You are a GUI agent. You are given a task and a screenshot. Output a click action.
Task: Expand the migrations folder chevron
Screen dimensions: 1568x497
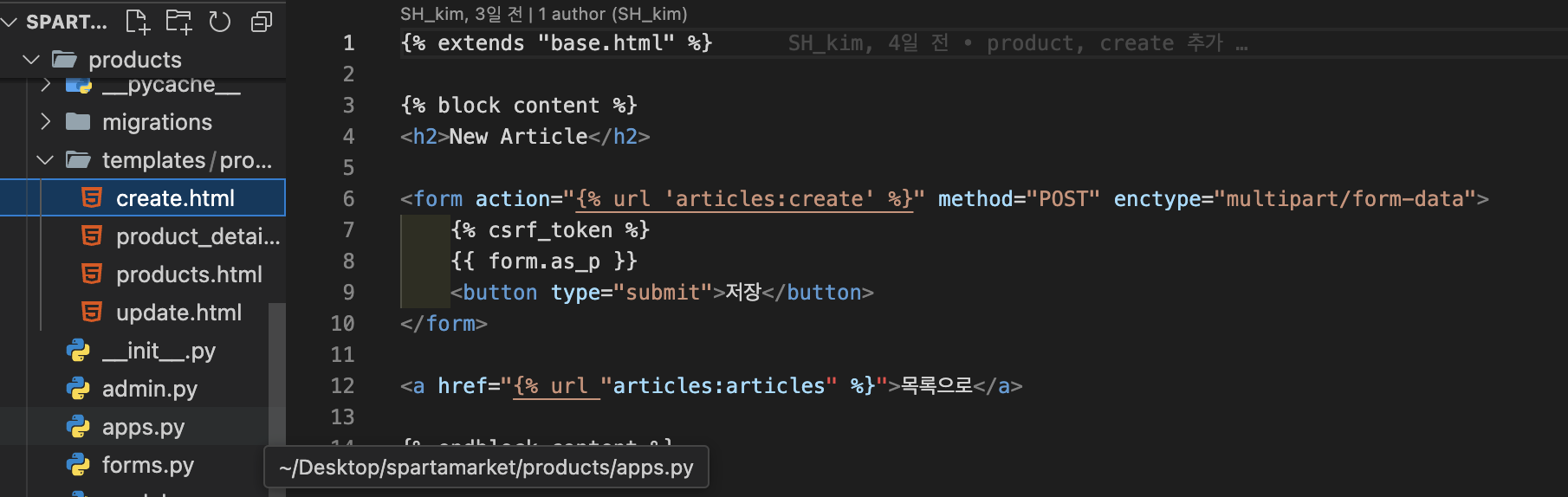pos(46,122)
